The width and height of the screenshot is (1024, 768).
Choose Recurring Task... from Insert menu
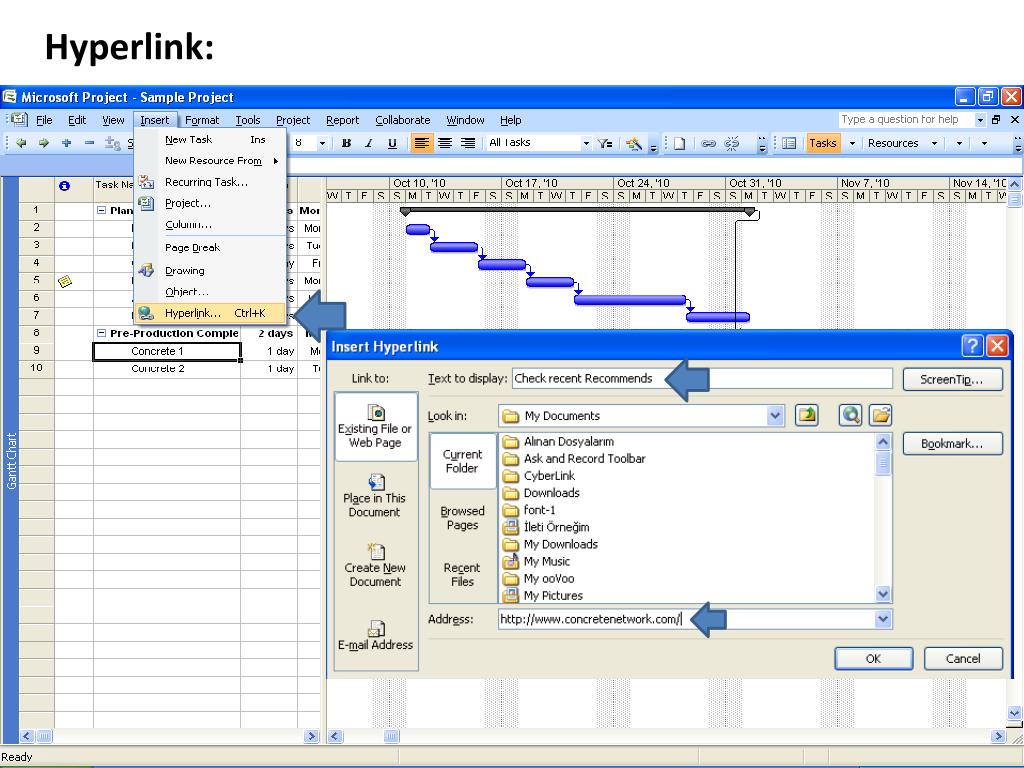tap(210, 182)
